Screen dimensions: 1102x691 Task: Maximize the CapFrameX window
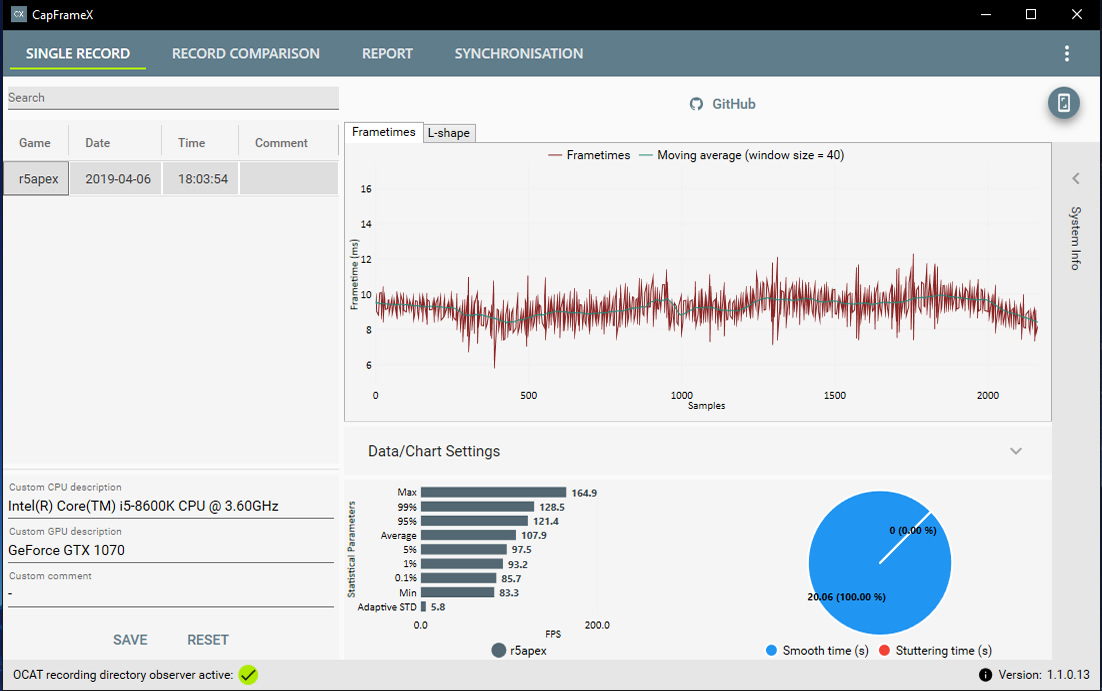coord(1031,14)
